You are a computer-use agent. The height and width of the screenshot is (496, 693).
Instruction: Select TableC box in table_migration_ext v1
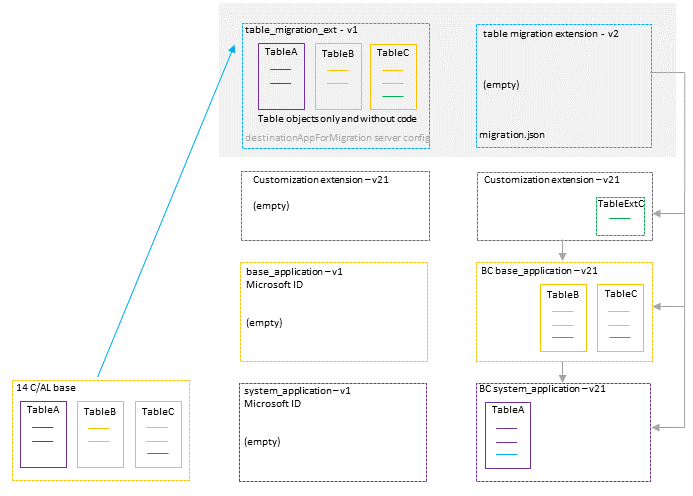tap(393, 77)
